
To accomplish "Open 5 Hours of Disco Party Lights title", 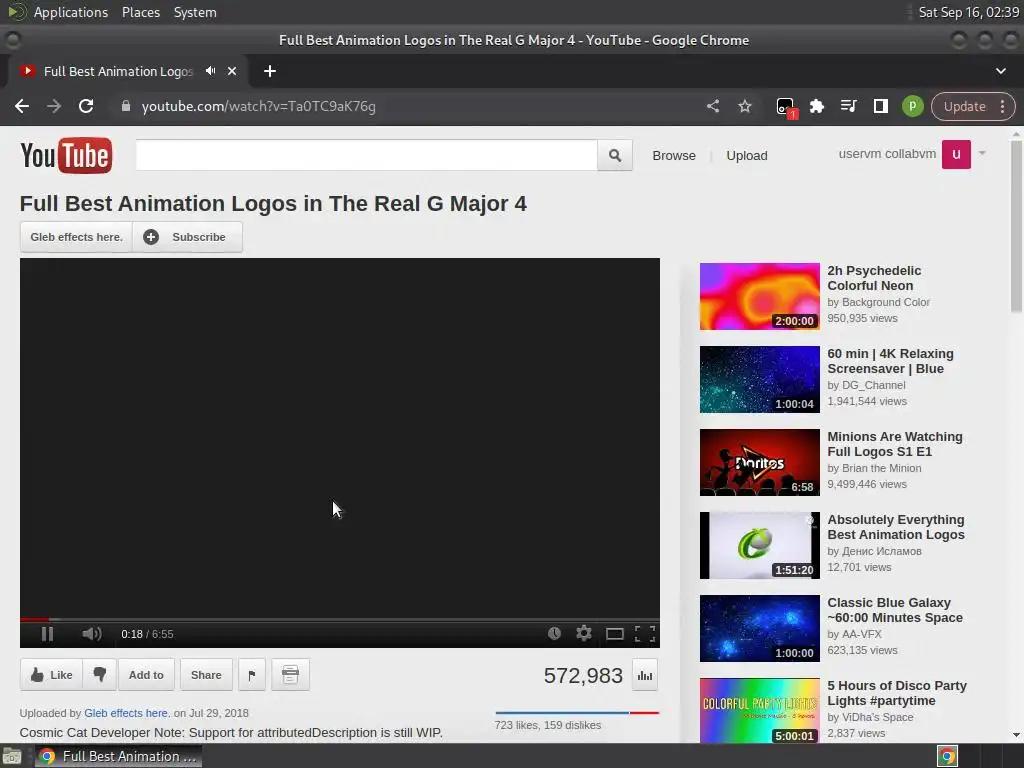I will pyautogui.click(x=897, y=693).
